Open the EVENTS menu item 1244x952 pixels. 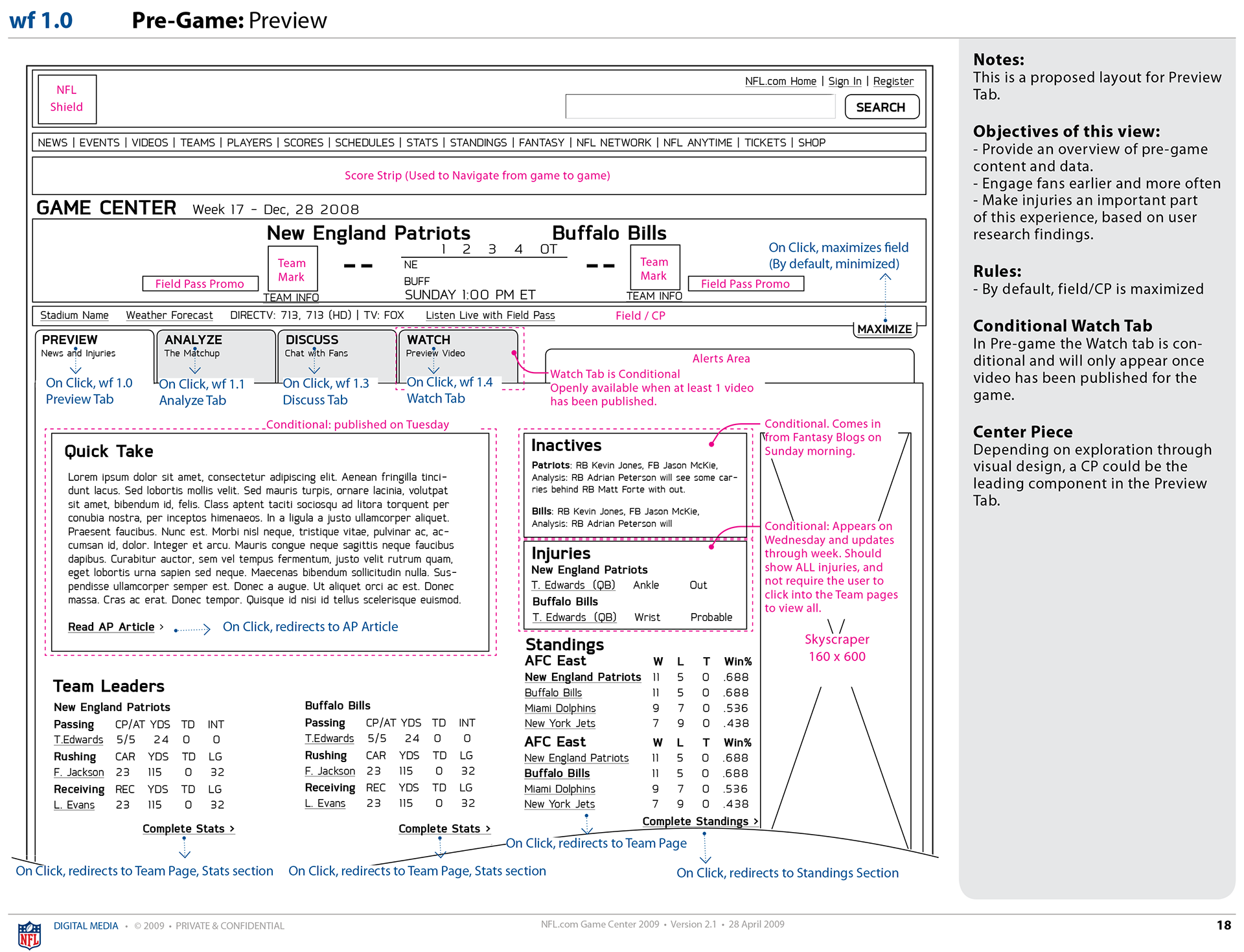[x=99, y=143]
